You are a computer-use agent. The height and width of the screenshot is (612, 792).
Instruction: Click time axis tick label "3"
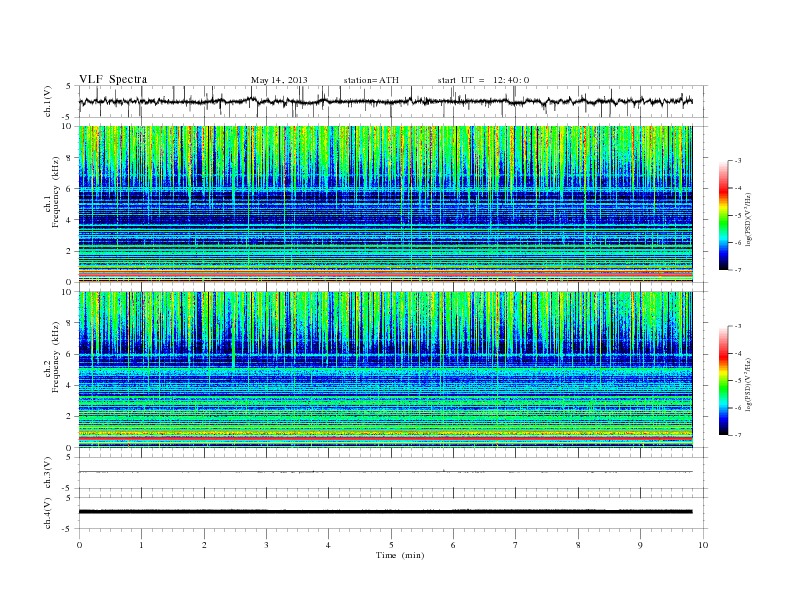pos(266,545)
